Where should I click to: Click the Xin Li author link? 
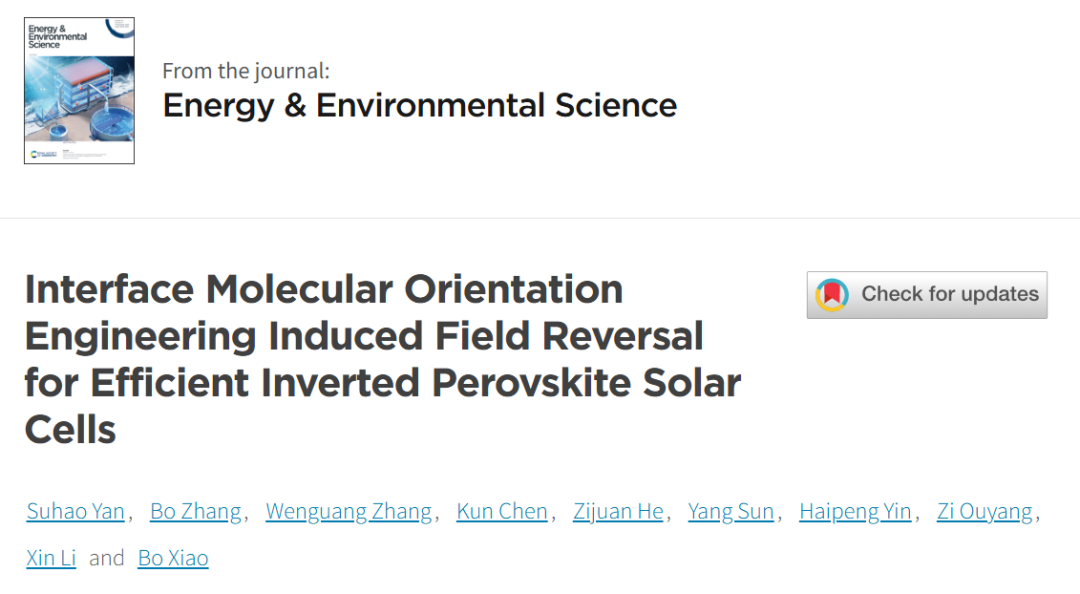pyautogui.click(x=51, y=558)
